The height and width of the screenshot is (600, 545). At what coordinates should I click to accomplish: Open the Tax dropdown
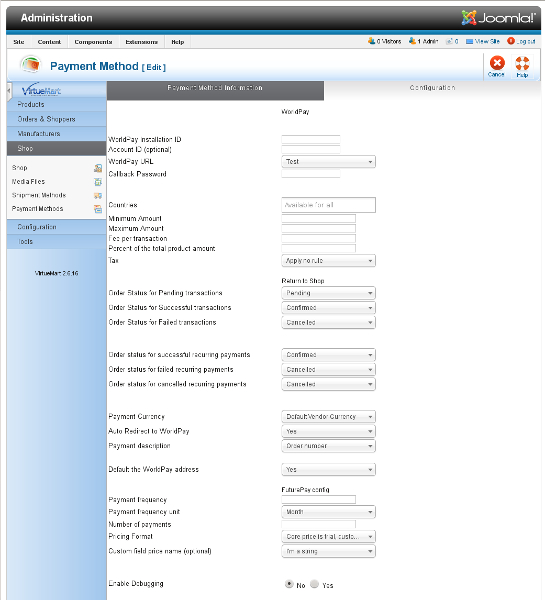[328, 261]
